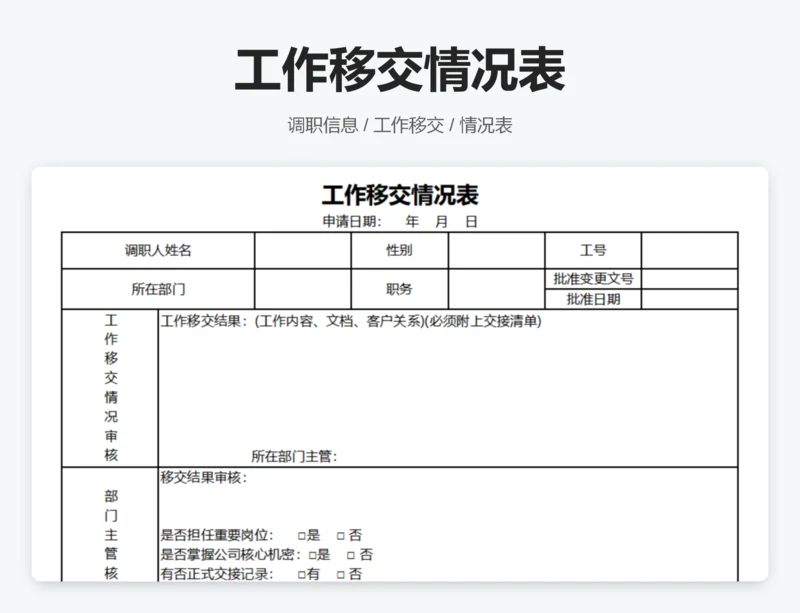
Task: Click the 所在部门主管 signature label
Action: pyautogui.click(x=294, y=457)
